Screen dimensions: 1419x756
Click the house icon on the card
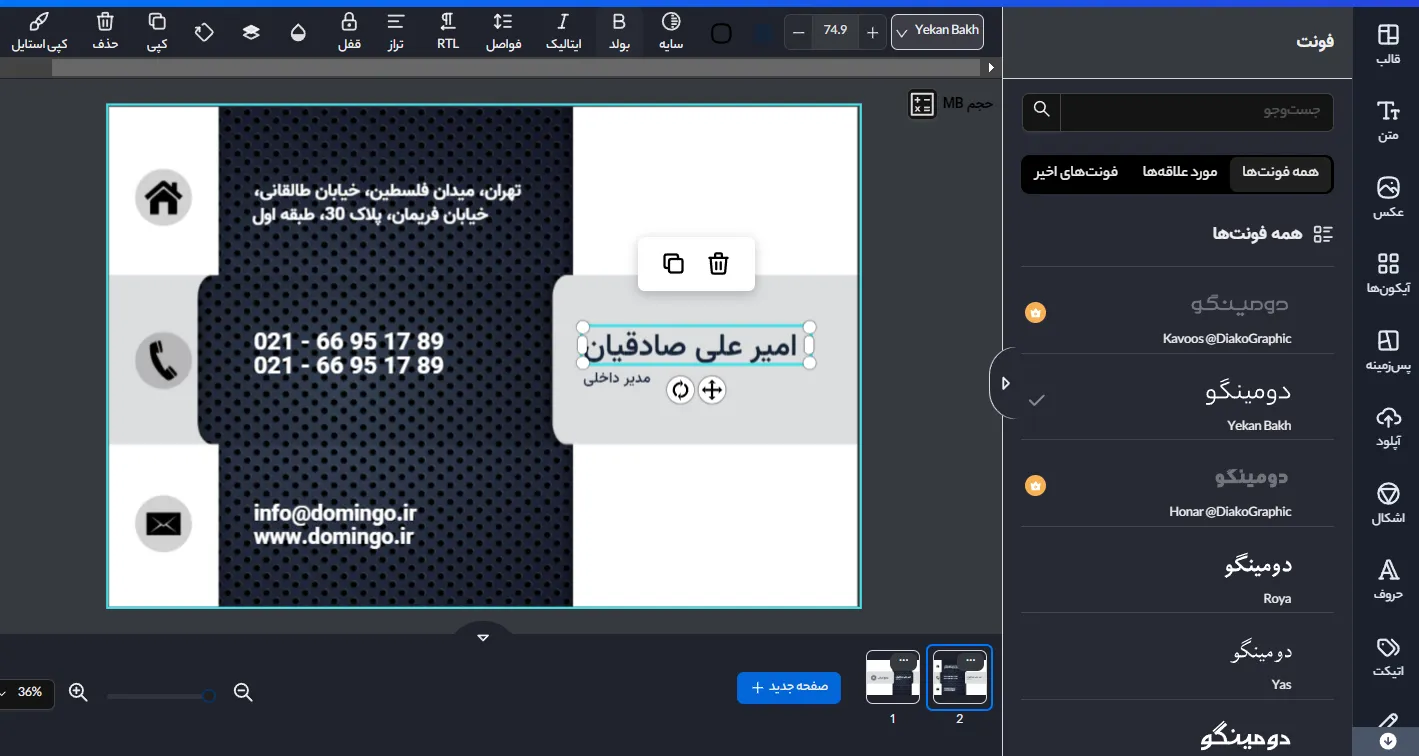163,197
